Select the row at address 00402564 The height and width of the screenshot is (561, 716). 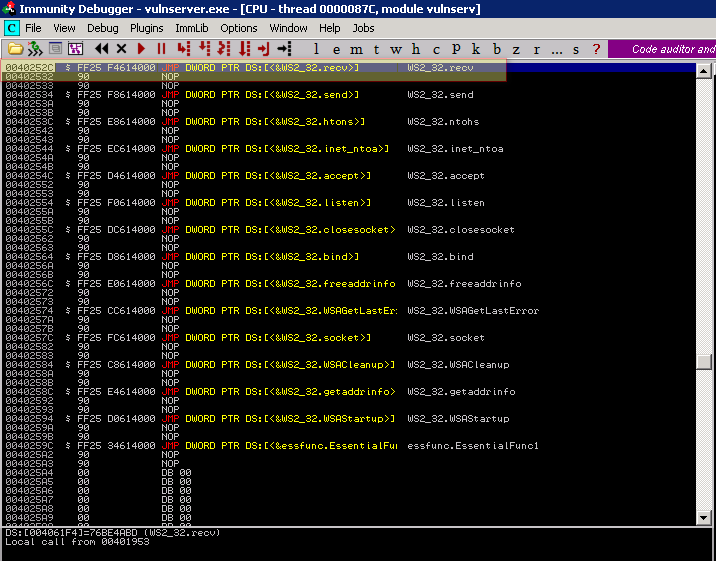coord(348,257)
